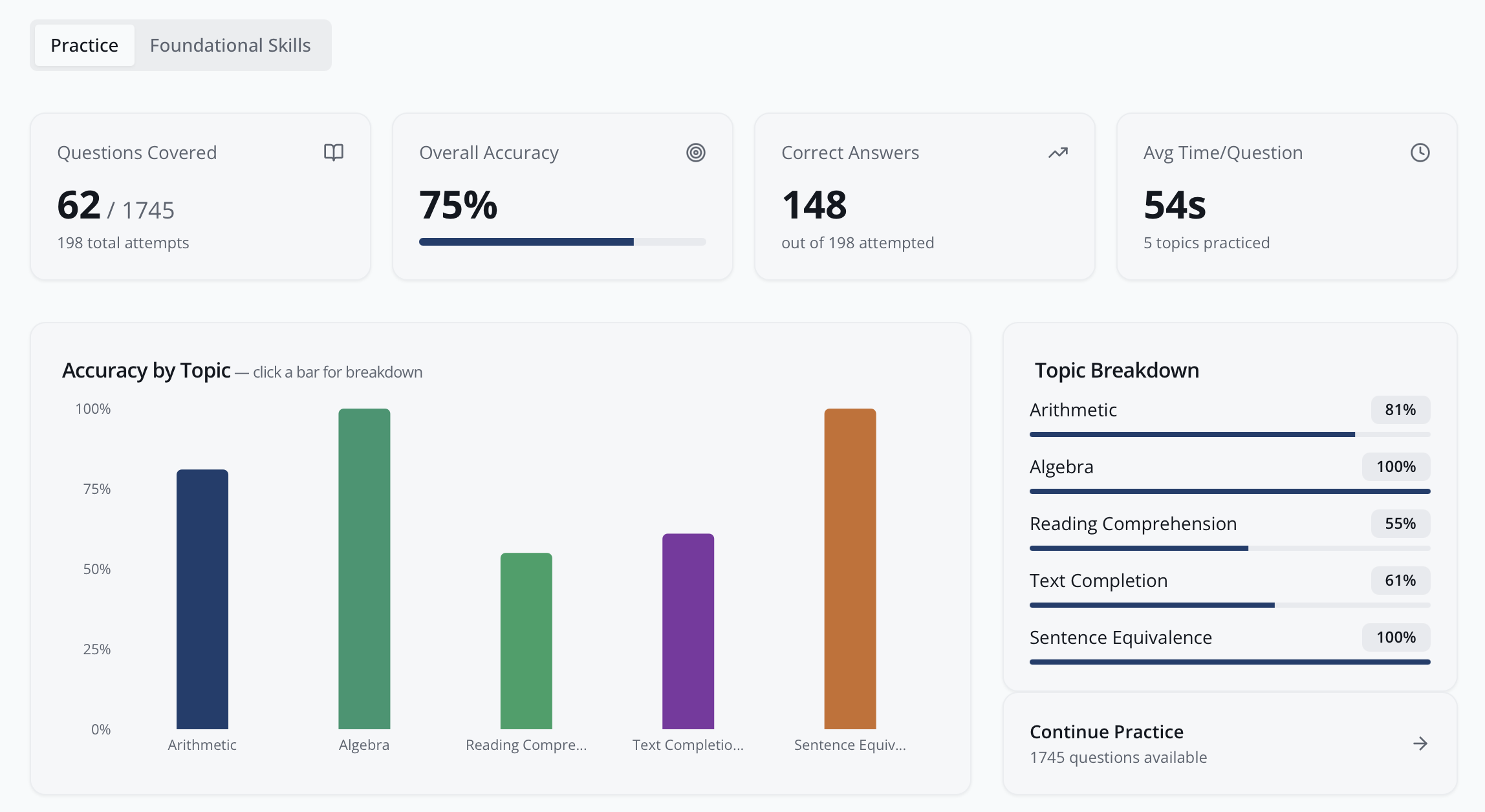Viewport: 1485px width, 812px height.
Task: Click the arrow icon in Continue Practice
Action: [1420, 743]
